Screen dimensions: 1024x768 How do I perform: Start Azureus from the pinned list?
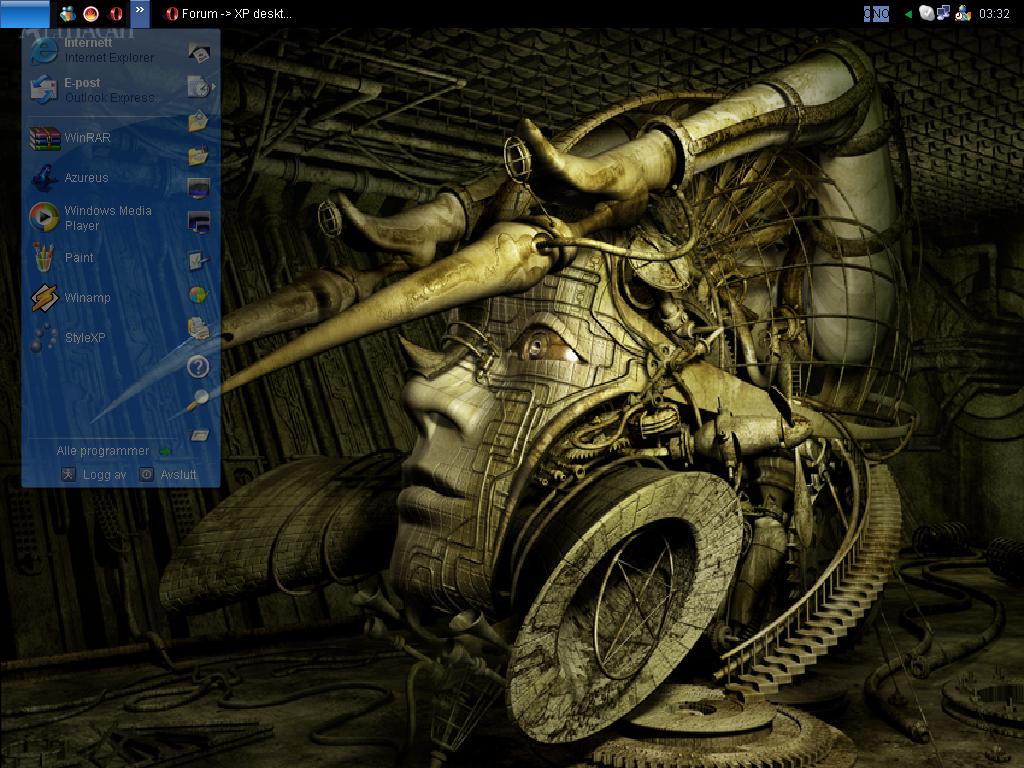pos(69,178)
